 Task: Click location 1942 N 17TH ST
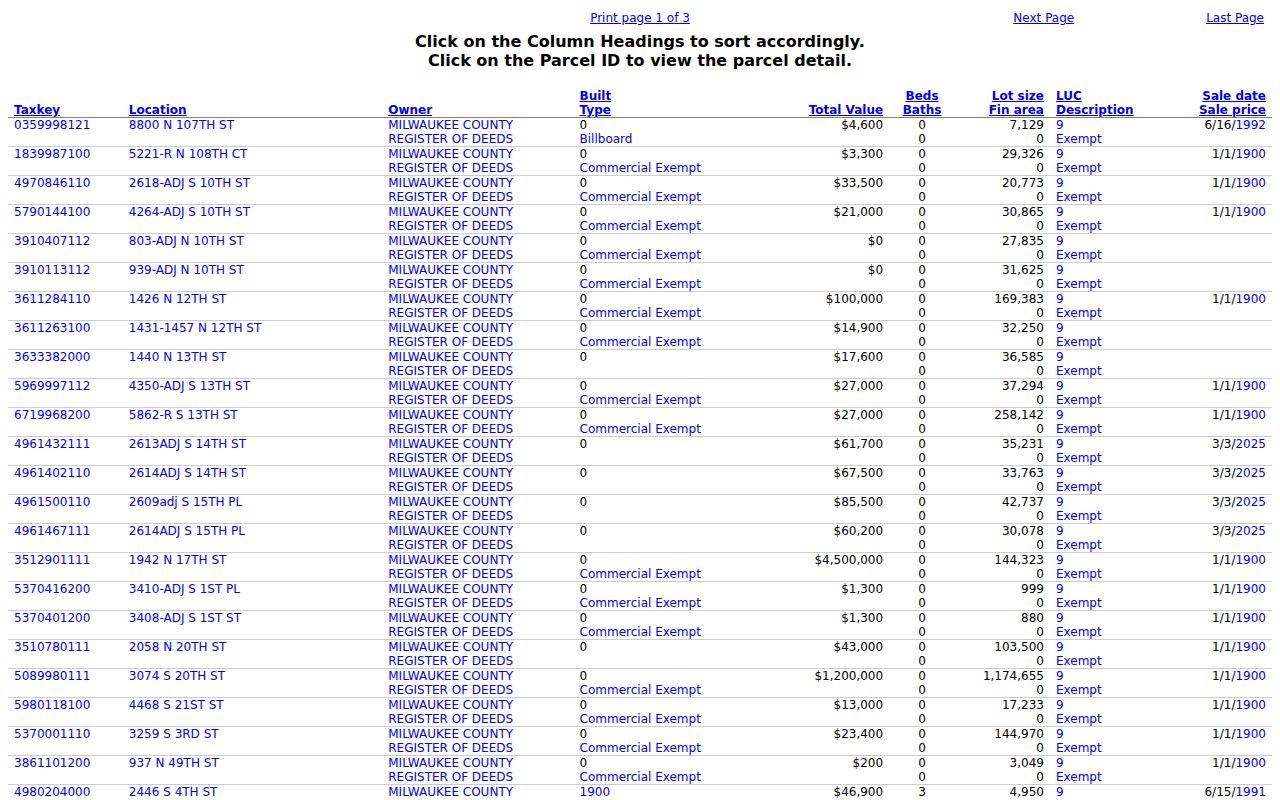point(177,560)
